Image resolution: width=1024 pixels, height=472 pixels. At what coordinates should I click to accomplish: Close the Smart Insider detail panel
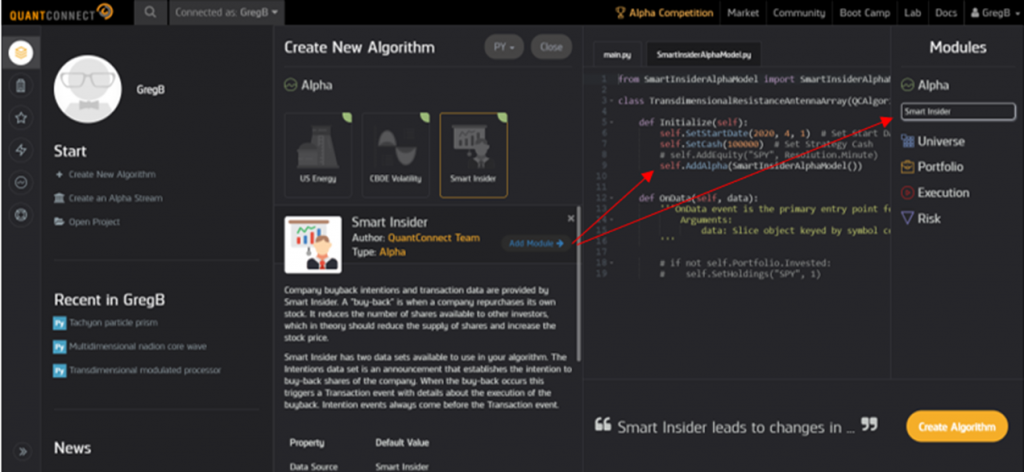pos(571,218)
